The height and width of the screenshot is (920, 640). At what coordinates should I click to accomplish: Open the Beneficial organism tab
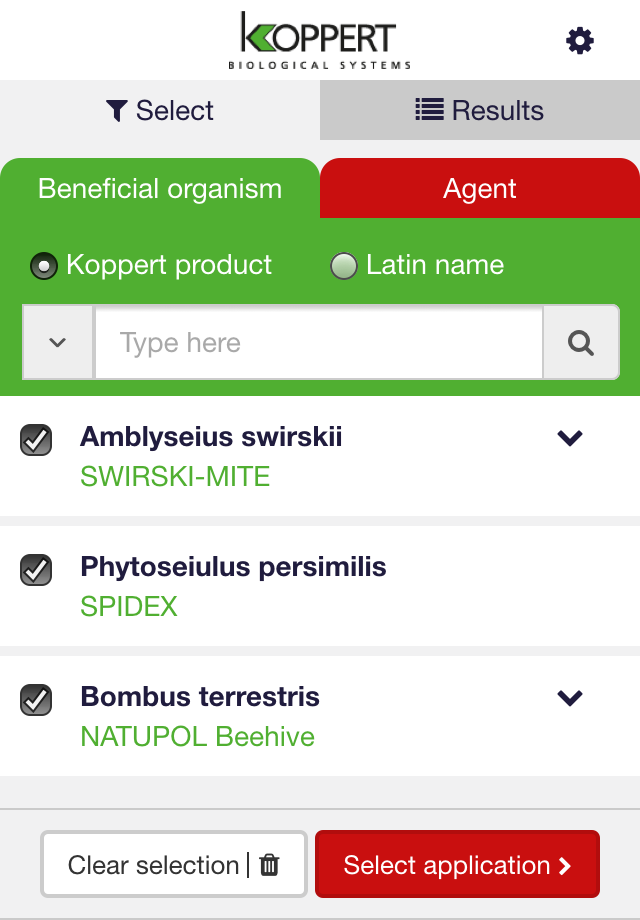coord(158,188)
